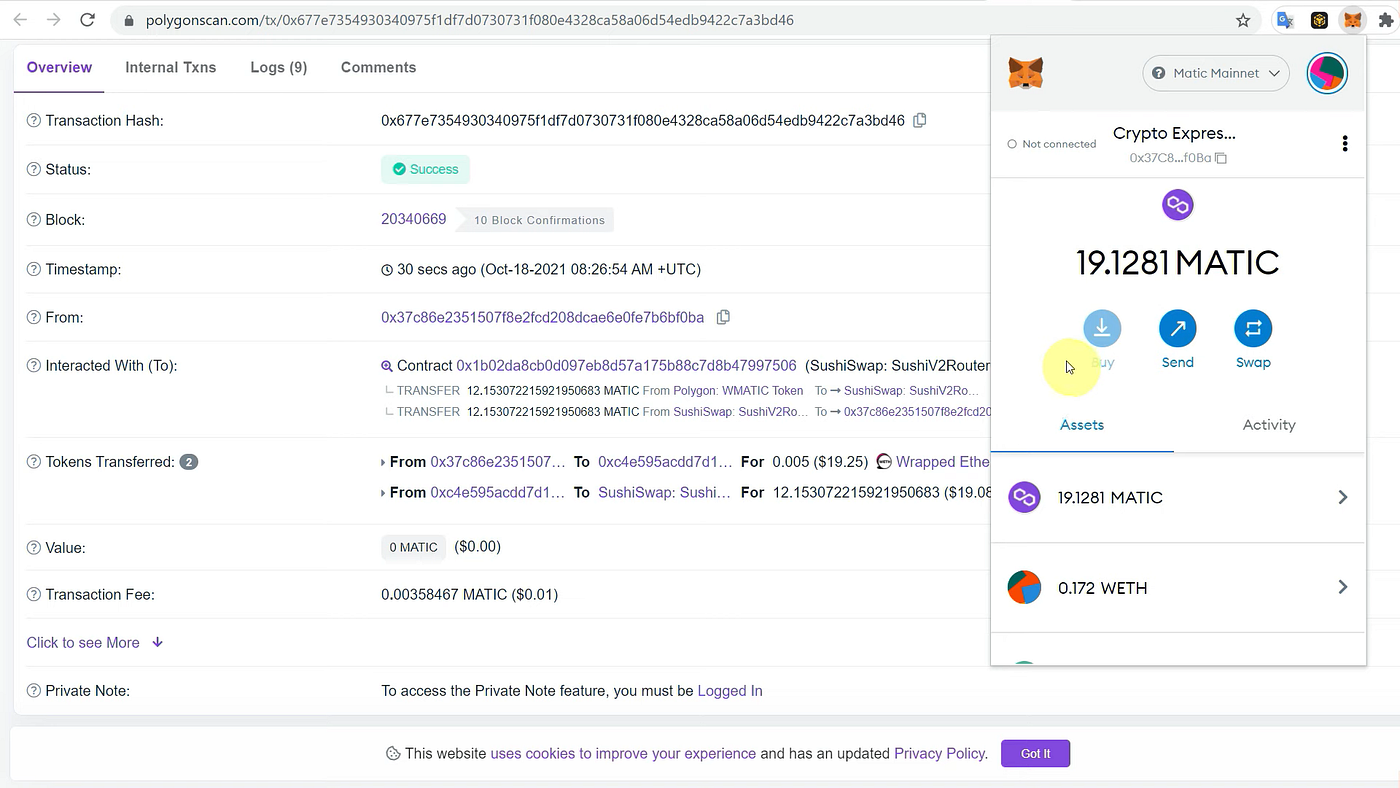Switch to the Logs (9) tab
The width and height of the screenshot is (1400, 788).
point(278,68)
